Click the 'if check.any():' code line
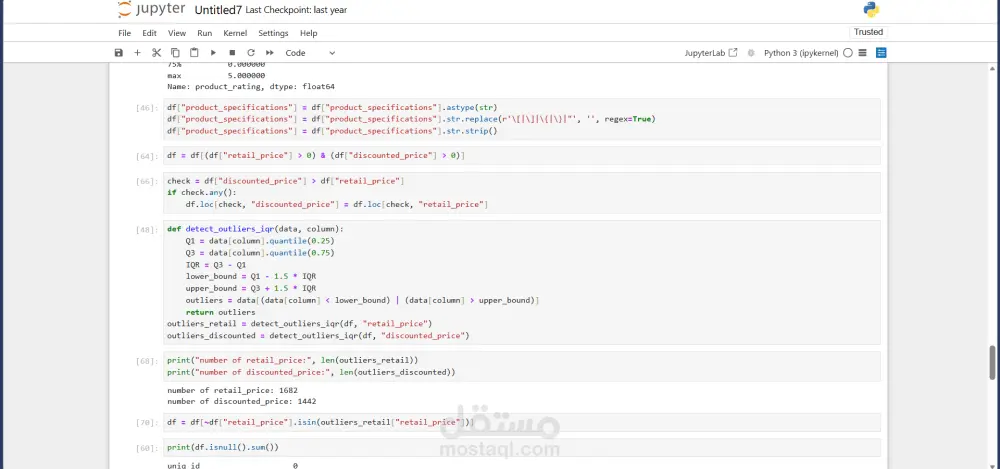The height and width of the screenshot is (469, 1000). tap(202, 193)
